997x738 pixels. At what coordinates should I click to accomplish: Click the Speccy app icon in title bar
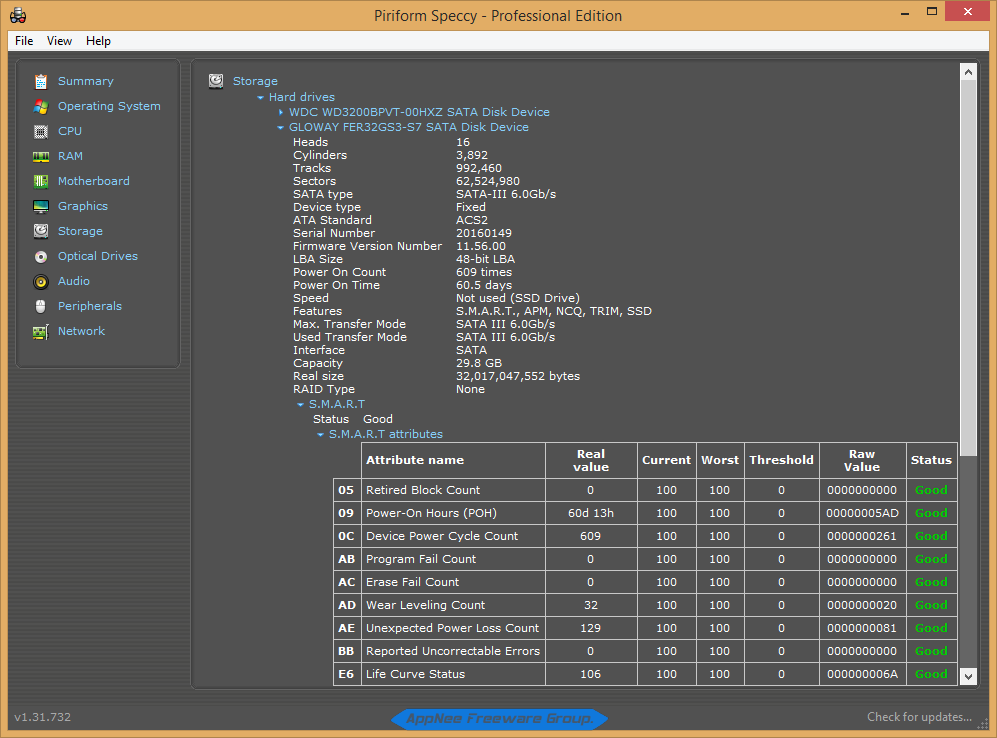tap(18, 15)
